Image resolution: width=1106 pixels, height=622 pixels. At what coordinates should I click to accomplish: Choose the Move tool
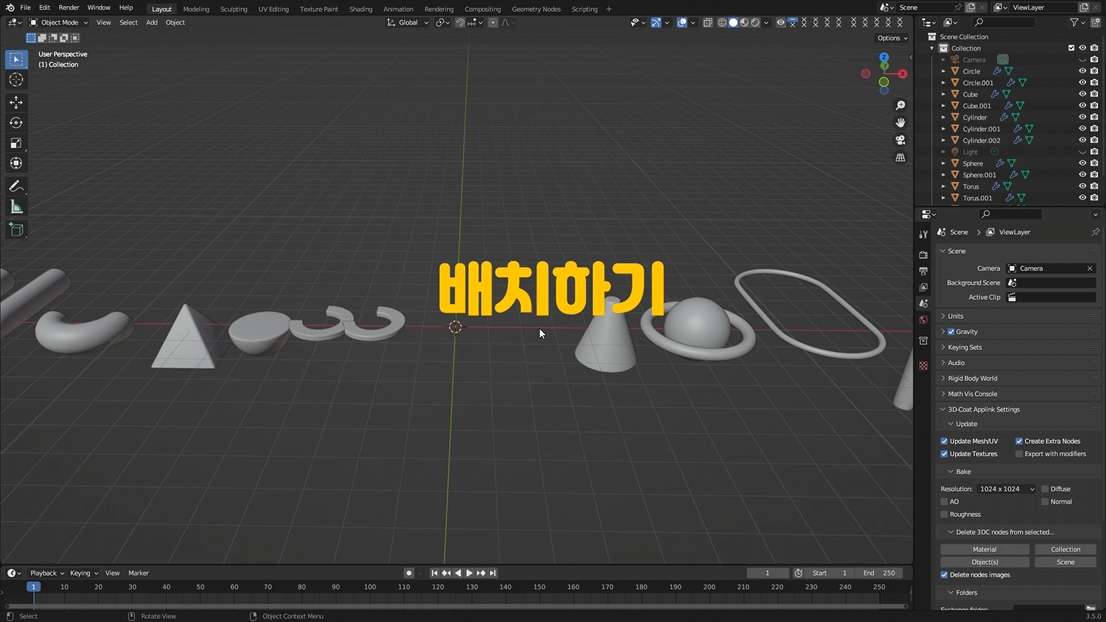coord(16,102)
